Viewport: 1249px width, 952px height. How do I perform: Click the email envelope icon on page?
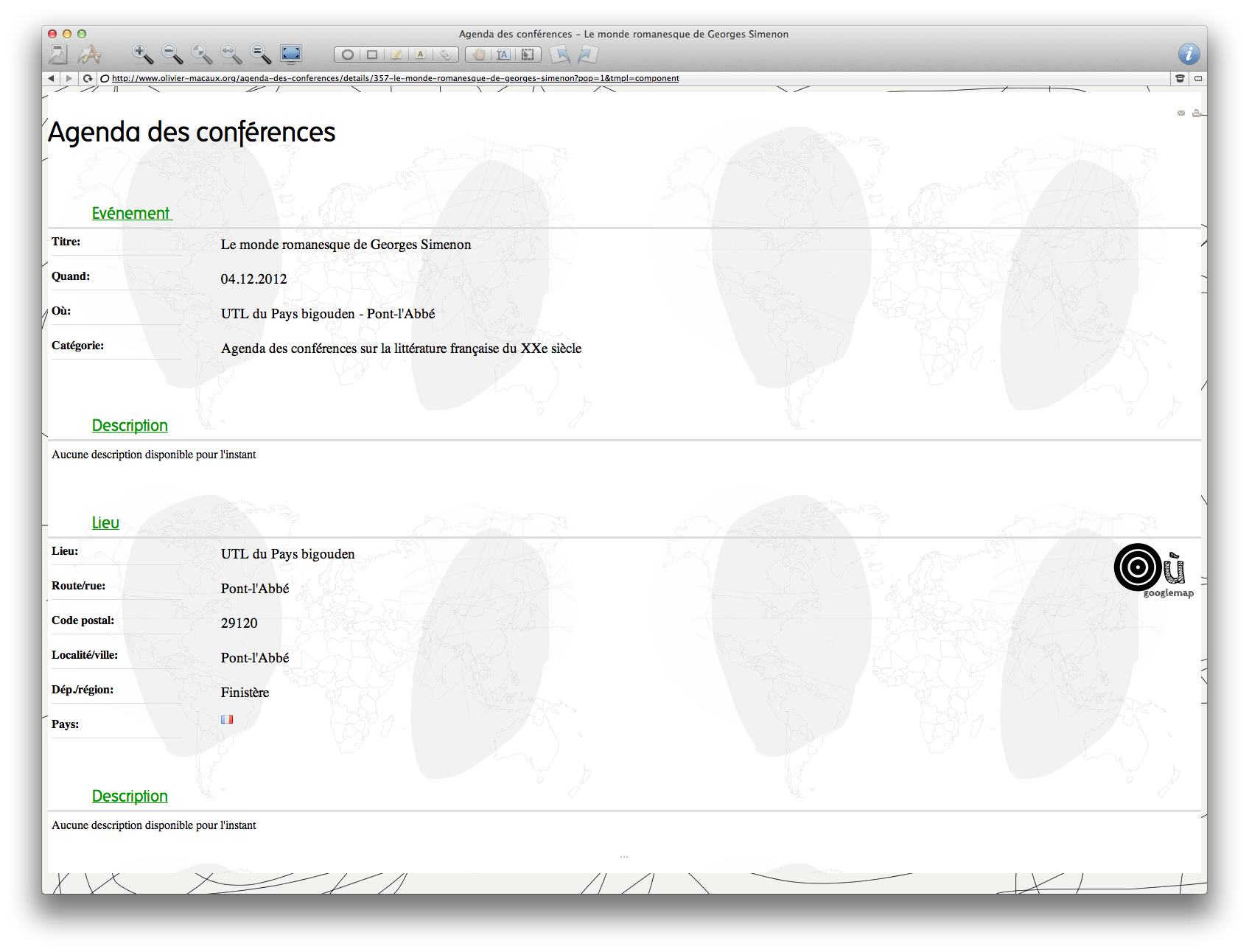pyautogui.click(x=1181, y=113)
